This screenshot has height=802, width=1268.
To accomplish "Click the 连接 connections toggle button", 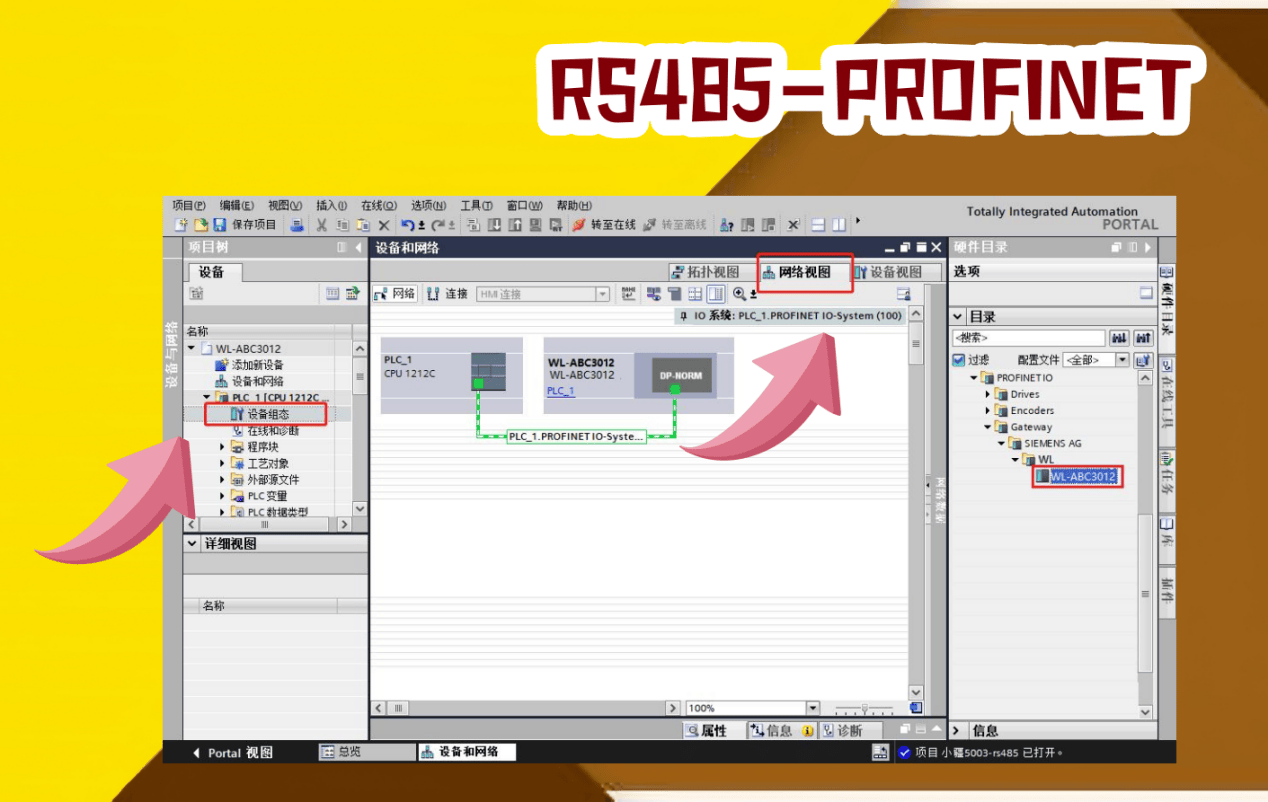I will [447, 294].
